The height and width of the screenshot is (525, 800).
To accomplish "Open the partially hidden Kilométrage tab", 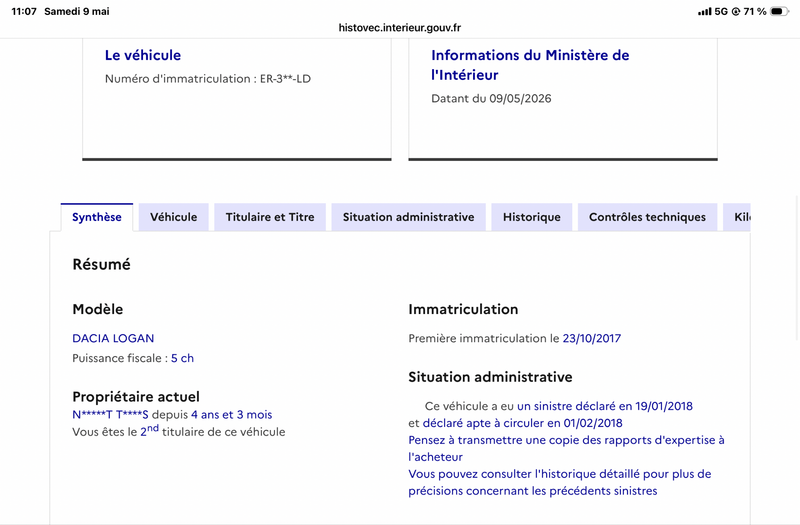I will coord(737,217).
